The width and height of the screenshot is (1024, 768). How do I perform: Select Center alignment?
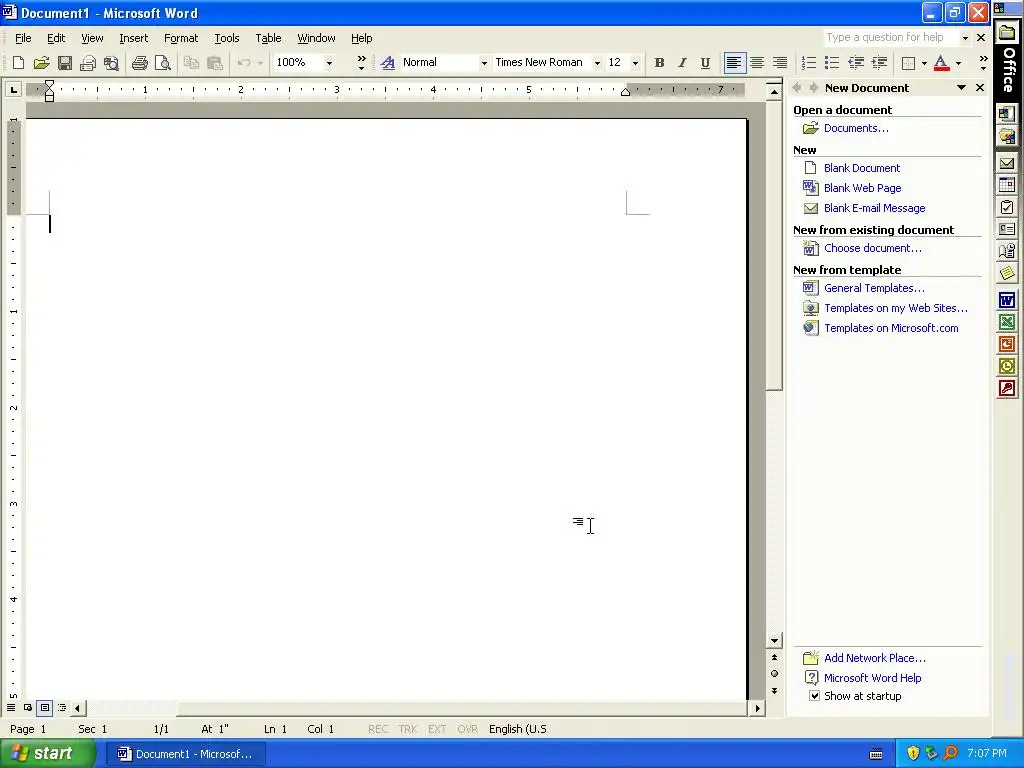(758, 63)
